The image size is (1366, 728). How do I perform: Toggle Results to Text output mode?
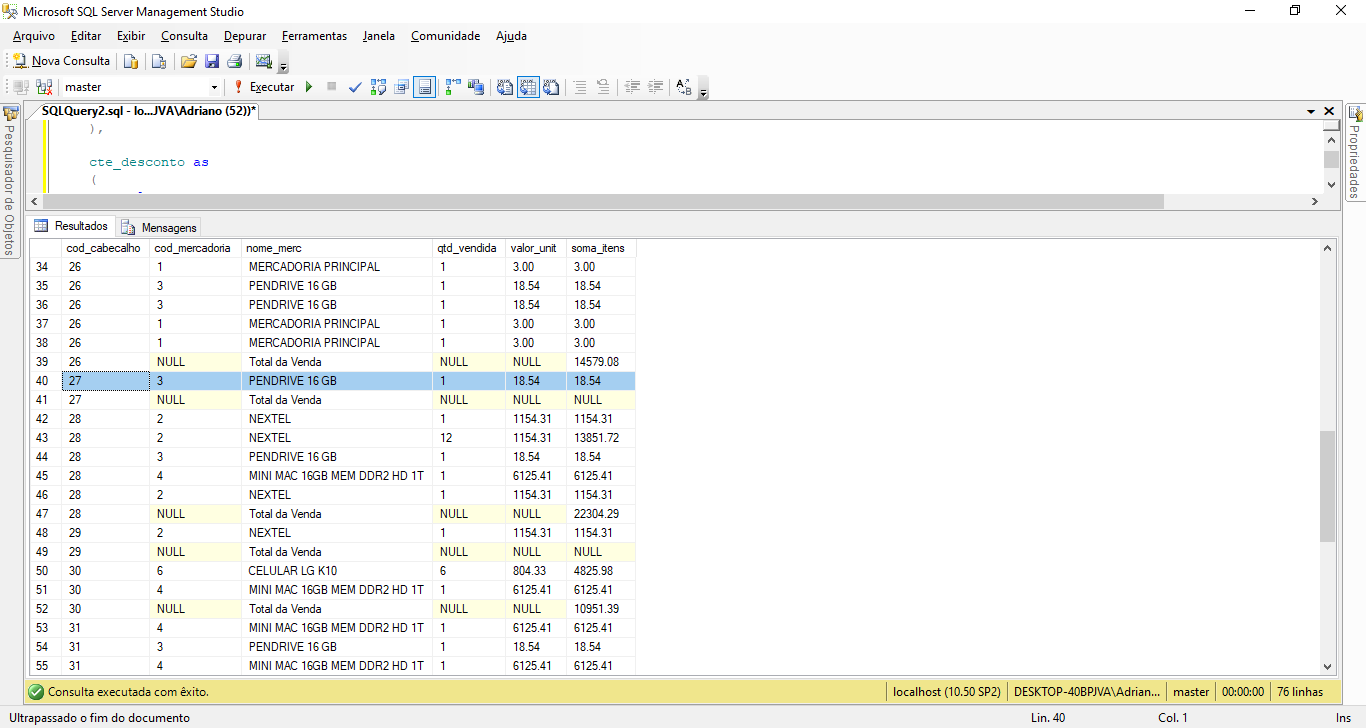[x=505, y=87]
